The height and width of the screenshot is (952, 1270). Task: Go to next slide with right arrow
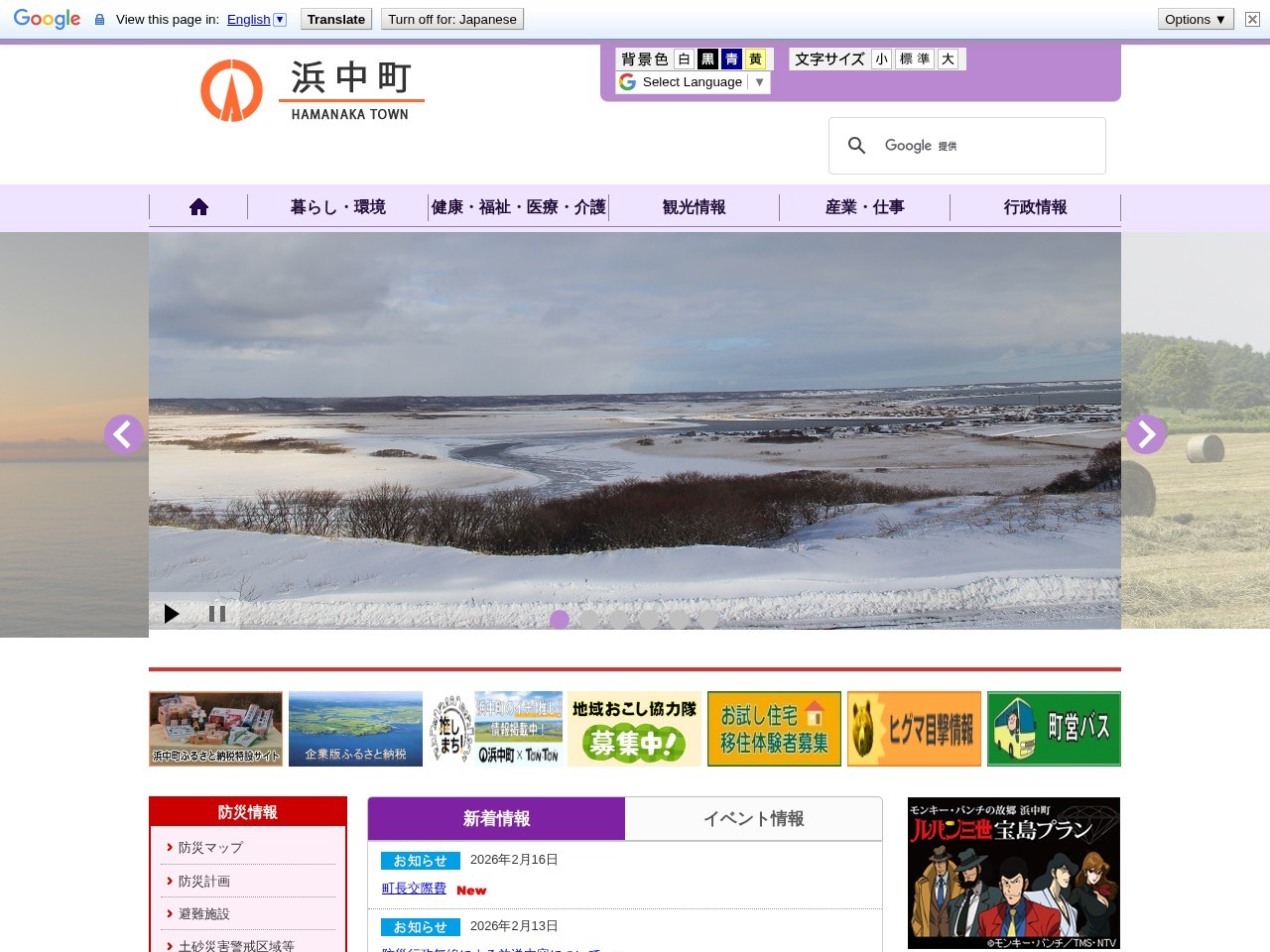pos(1146,434)
